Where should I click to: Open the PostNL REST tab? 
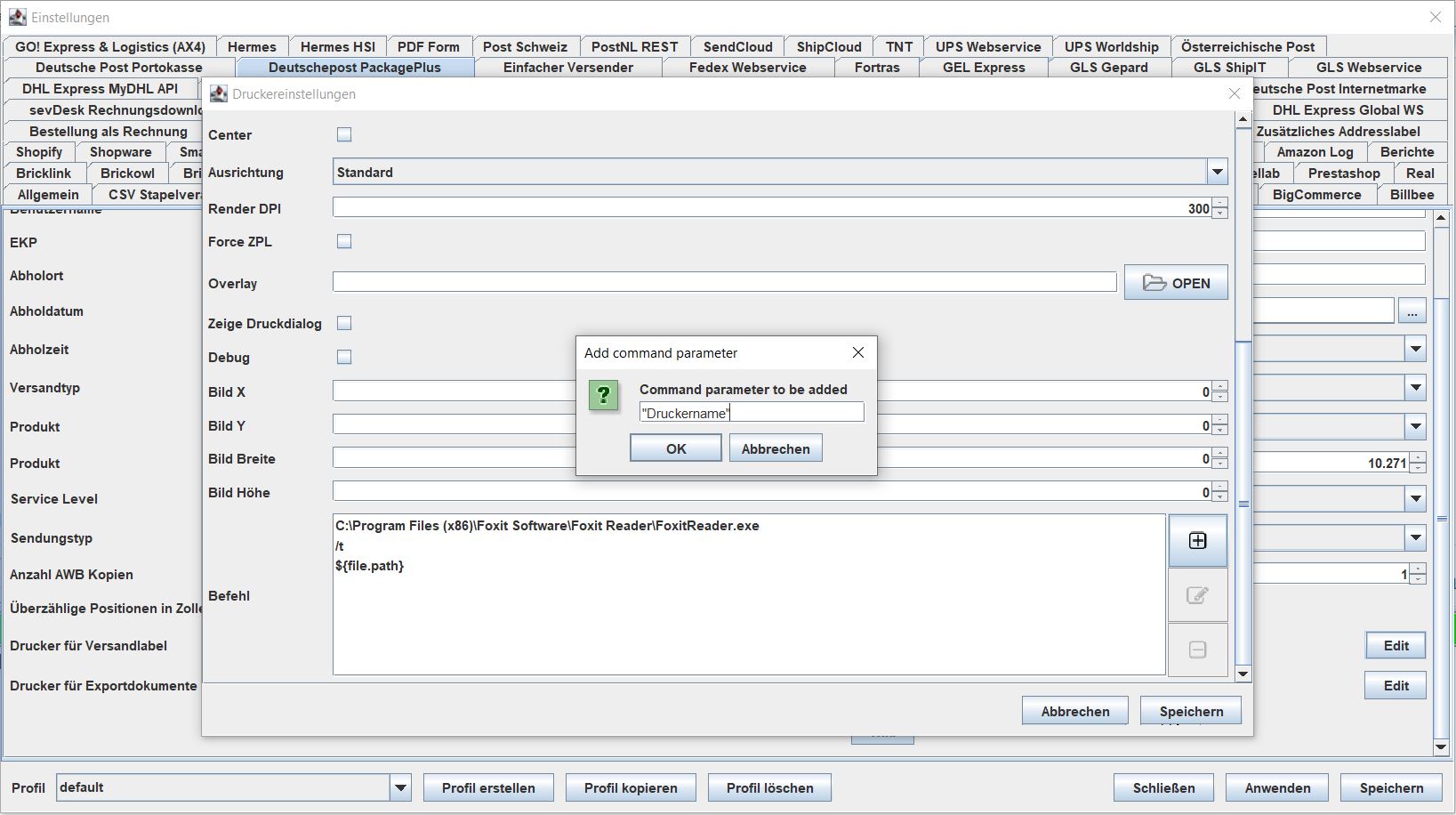(x=634, y=46)
